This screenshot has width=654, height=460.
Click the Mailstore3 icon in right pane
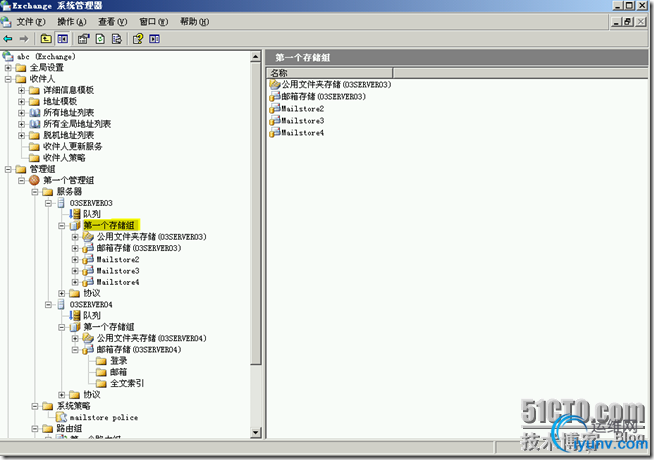(x=274, y=121)
